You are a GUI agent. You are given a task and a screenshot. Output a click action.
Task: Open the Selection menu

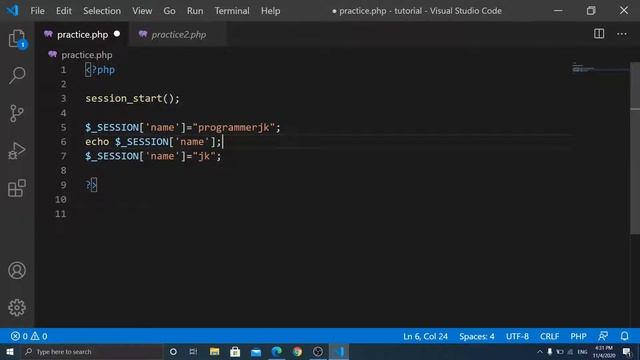[x=102, y=11]
